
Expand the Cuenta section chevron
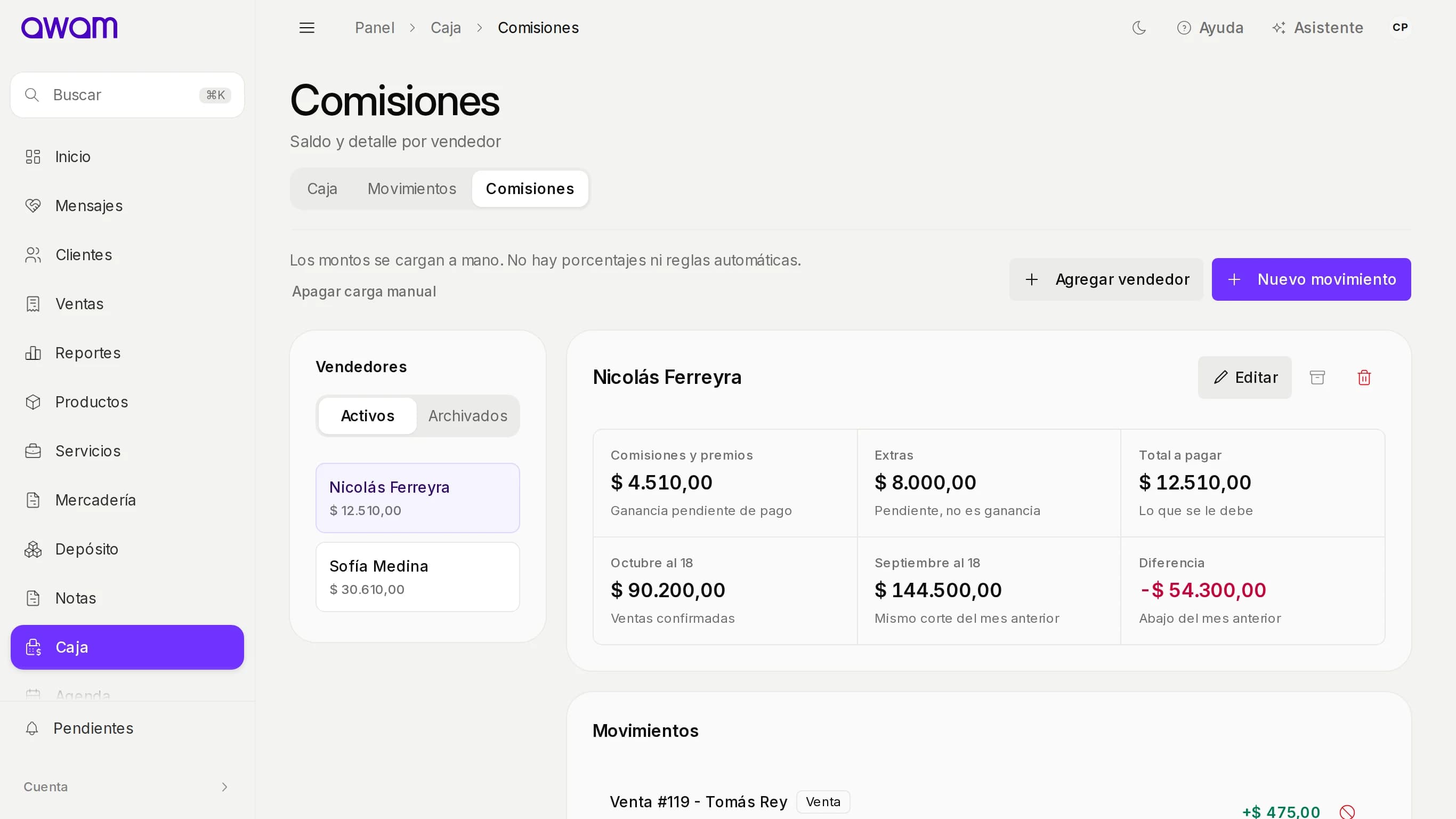pyautogui.click(x=224, y=788)
